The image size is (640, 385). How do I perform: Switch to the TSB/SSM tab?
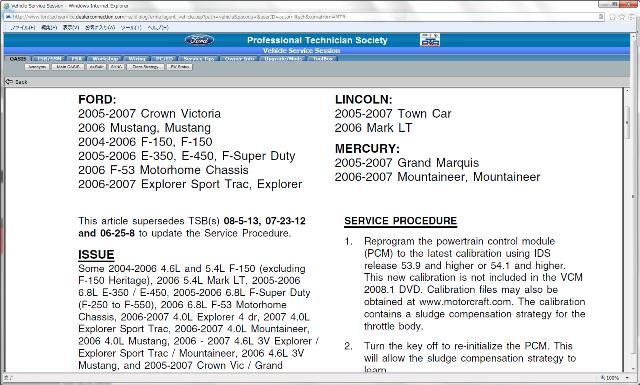click(49, 59)
